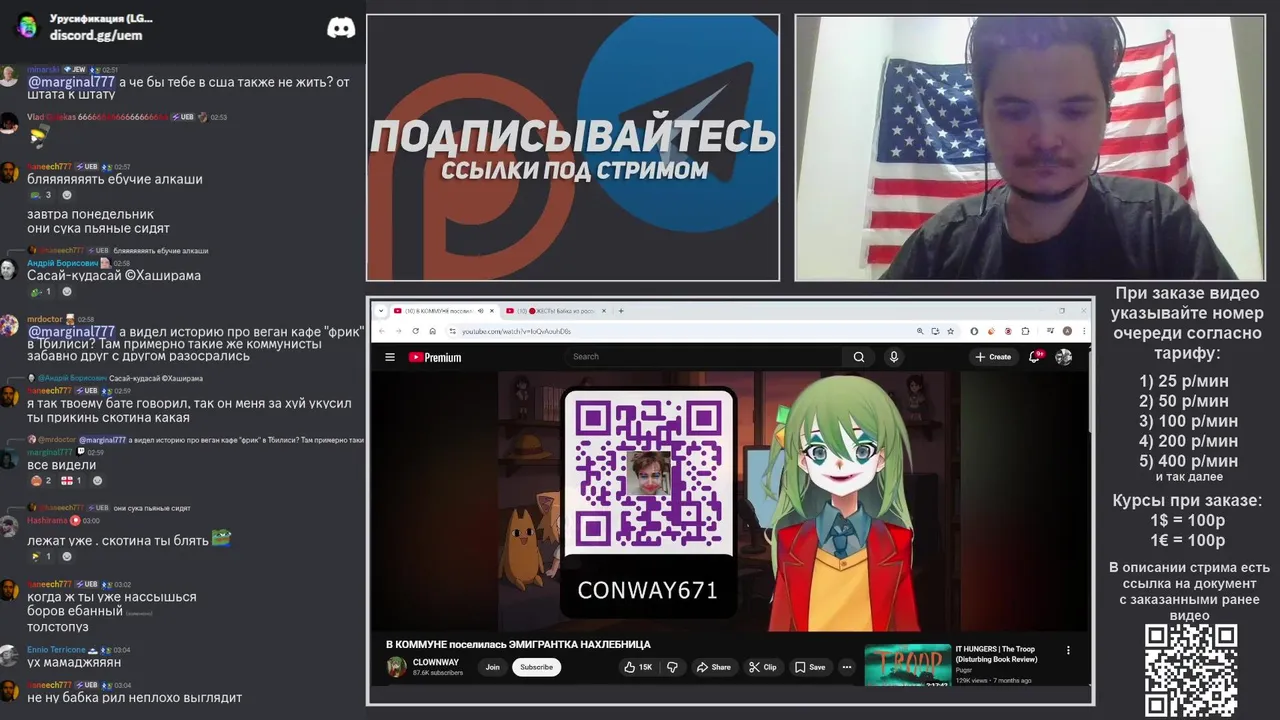Click the Save button
Viewport: 1280px width, 720px height.
point(810,667)
